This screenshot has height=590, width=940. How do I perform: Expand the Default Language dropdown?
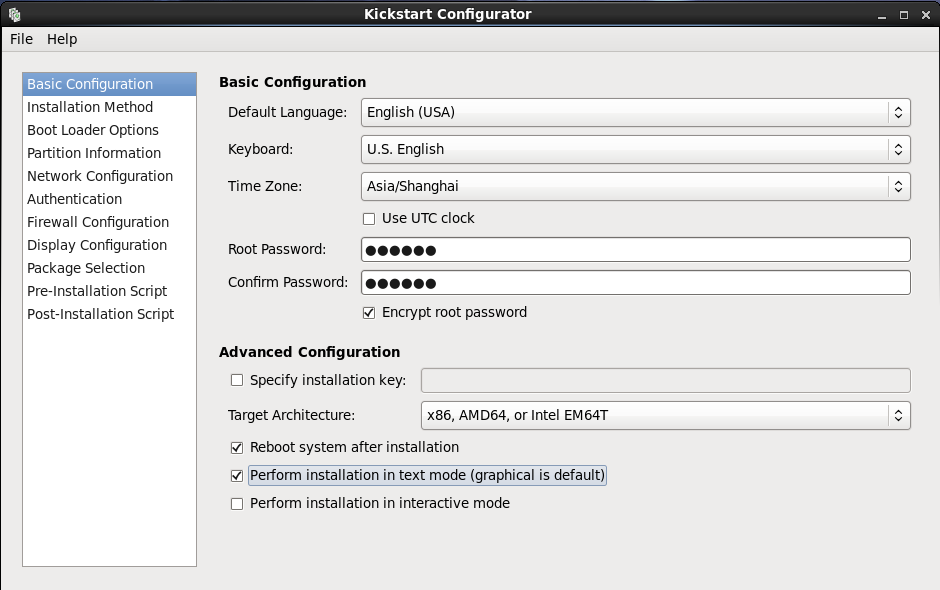coord(635,112)
